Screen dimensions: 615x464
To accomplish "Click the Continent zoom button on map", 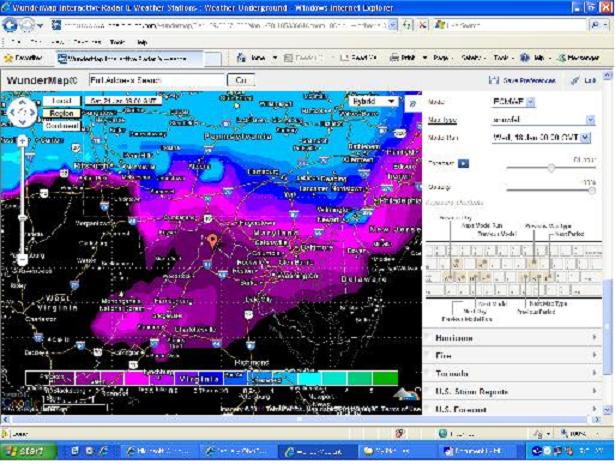I will click(62, 126).
